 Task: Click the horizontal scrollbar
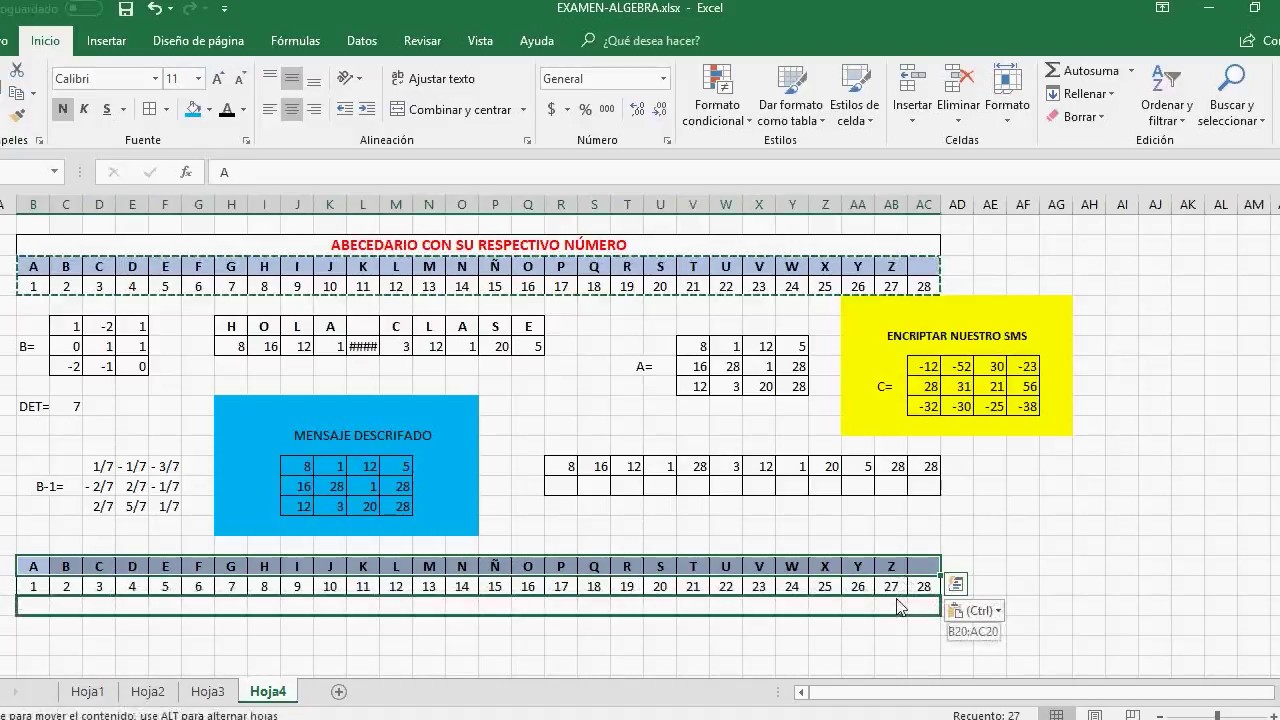point(1035,691)
